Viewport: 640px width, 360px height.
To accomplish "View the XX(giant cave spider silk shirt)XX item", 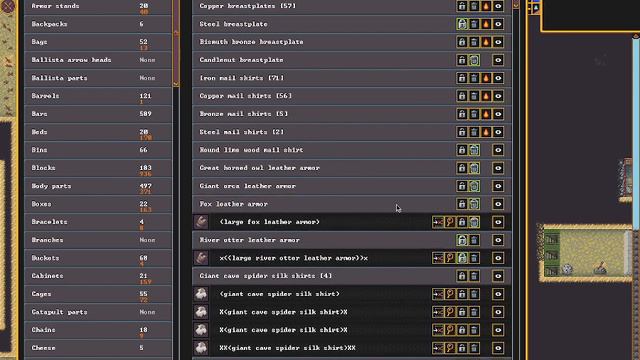I will pyautogui.click(x=450, y=348).
